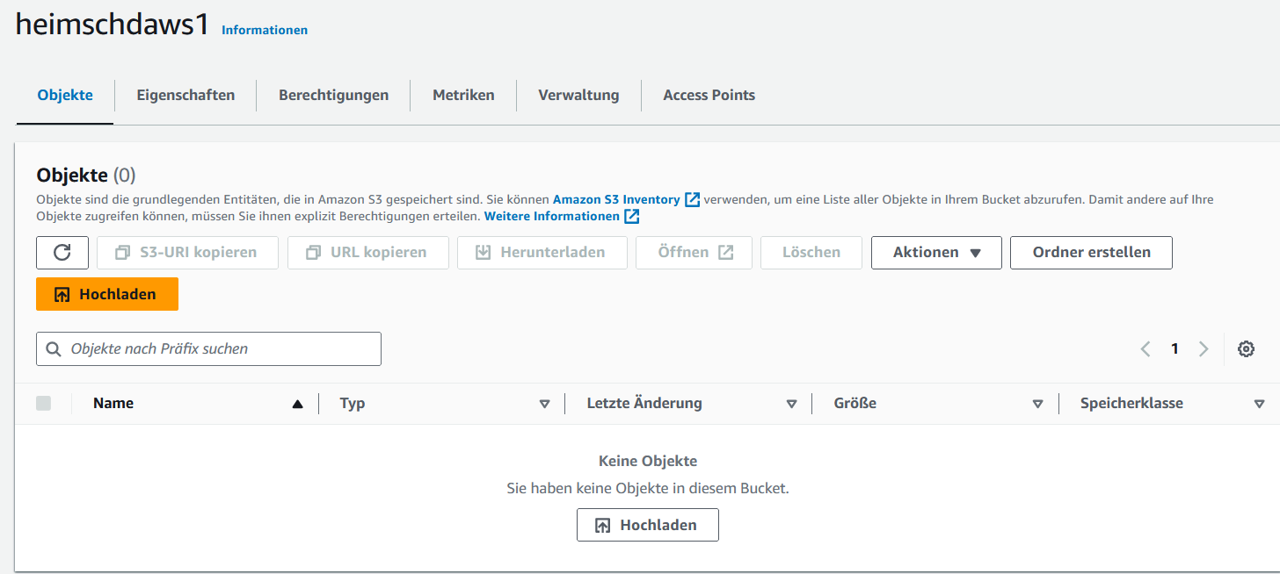Click the orange Hochladen upload button
The image size is (1280, 574).
pos(107,294)
